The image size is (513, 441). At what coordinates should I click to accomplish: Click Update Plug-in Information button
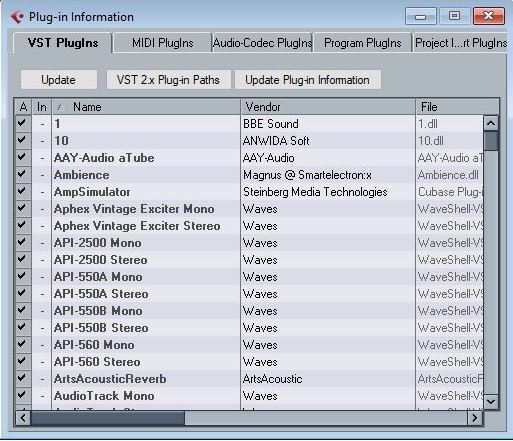[x=307, y=80]
